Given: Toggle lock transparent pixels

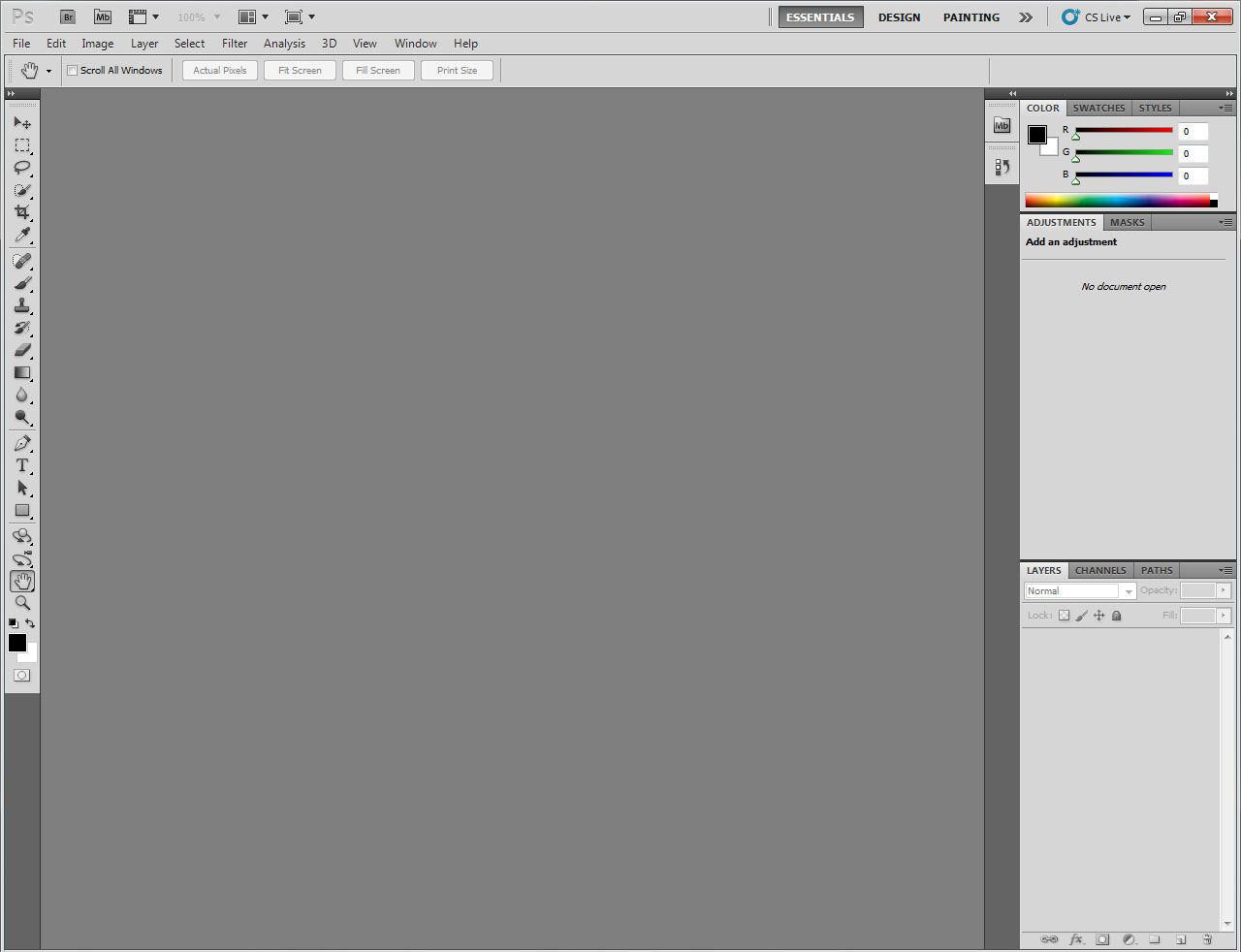Looking at the screenshot, I should (x=1064, y=616).
